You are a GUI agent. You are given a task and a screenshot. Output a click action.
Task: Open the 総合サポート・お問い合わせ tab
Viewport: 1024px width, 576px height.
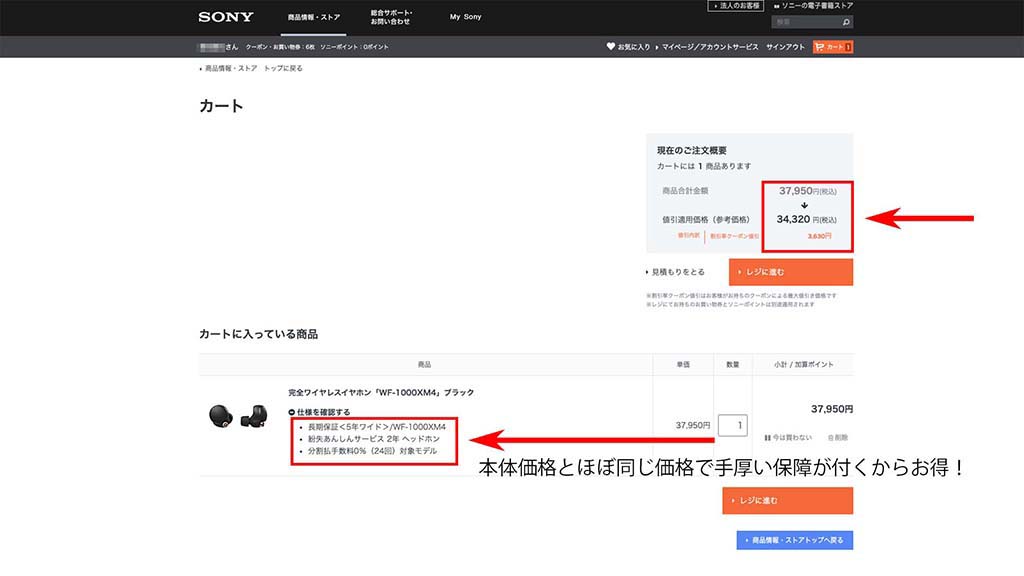(391, 17)
